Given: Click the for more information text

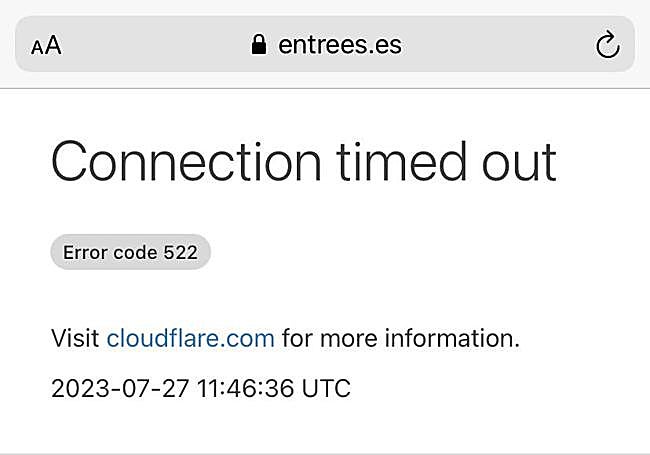Looking at the screenshot, I should [400, 338].
